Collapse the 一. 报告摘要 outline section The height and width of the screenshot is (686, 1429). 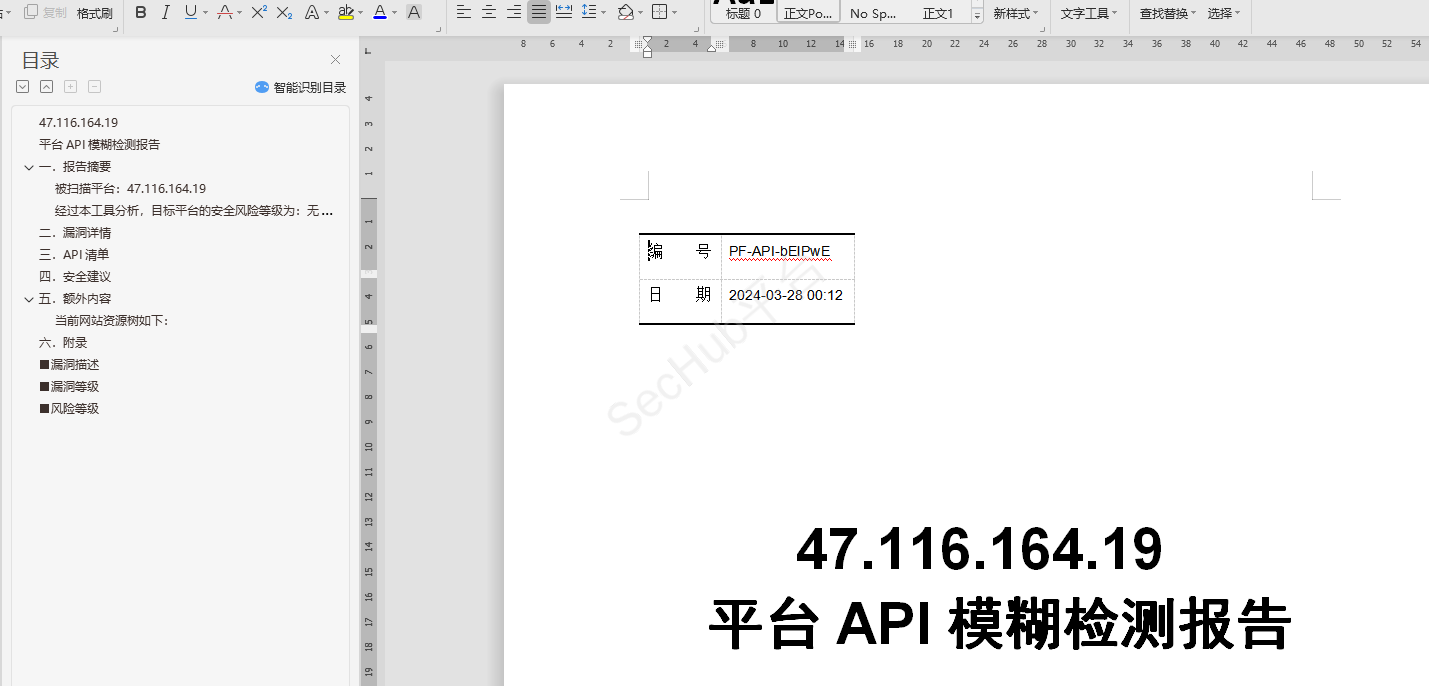pos(29,167)
